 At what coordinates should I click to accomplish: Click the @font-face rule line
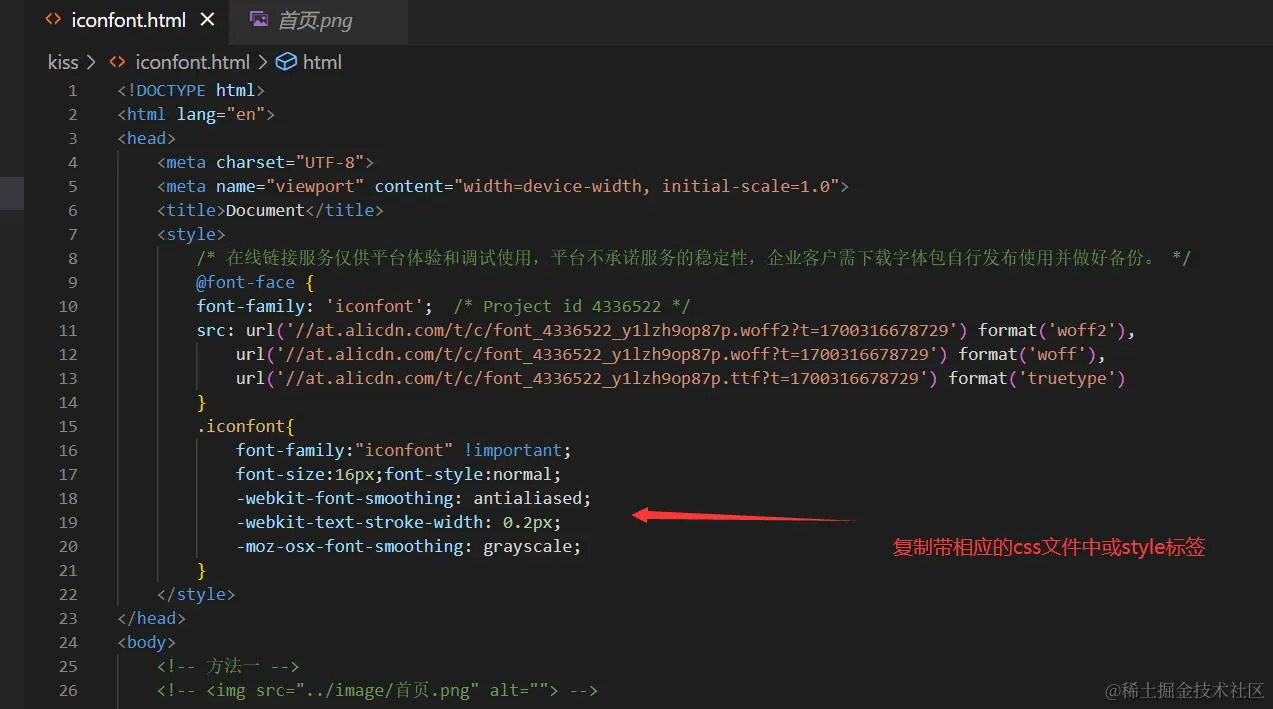pos(255,282)
